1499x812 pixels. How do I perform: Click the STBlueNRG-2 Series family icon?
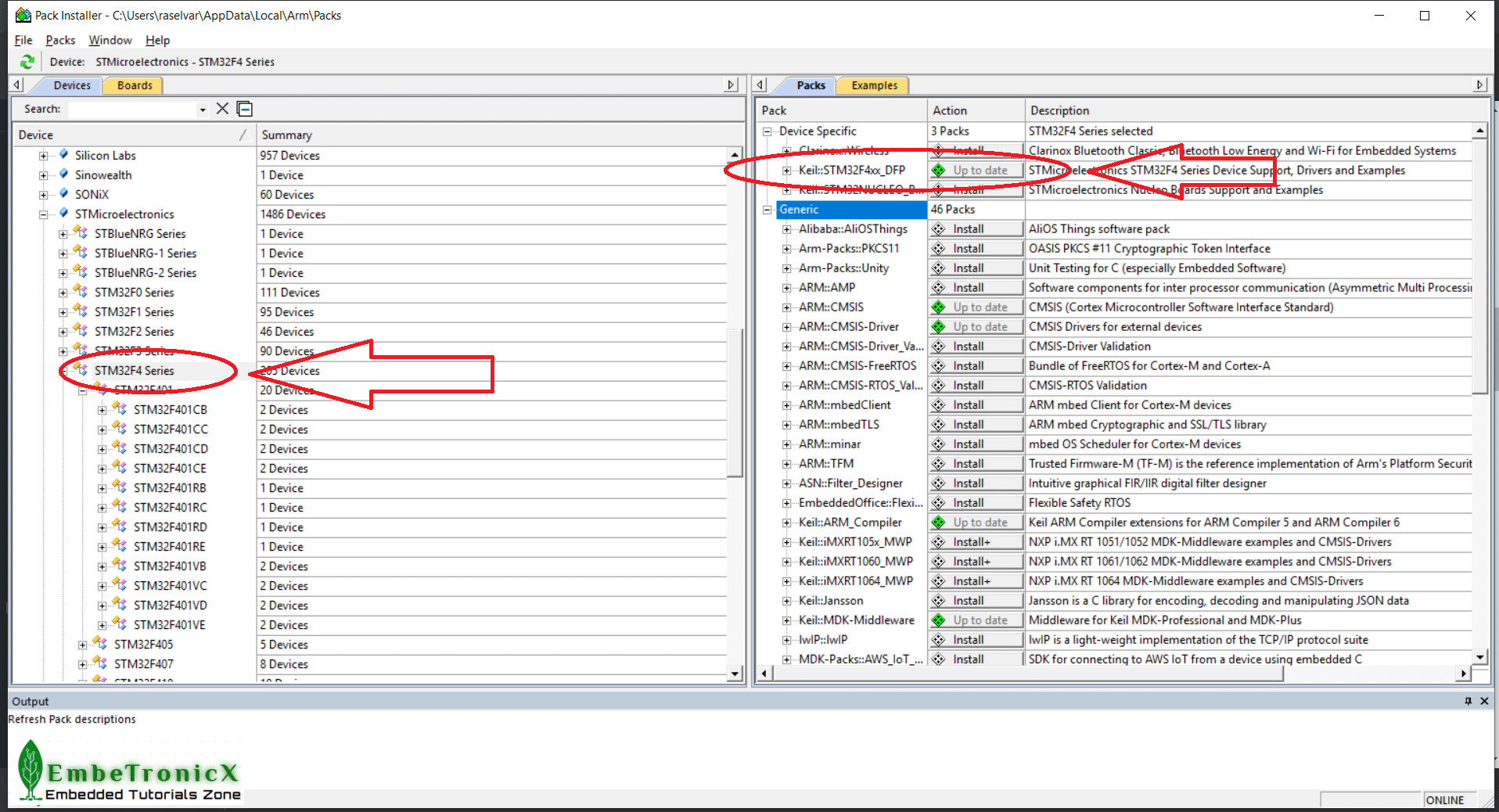(x=81, y=271)
